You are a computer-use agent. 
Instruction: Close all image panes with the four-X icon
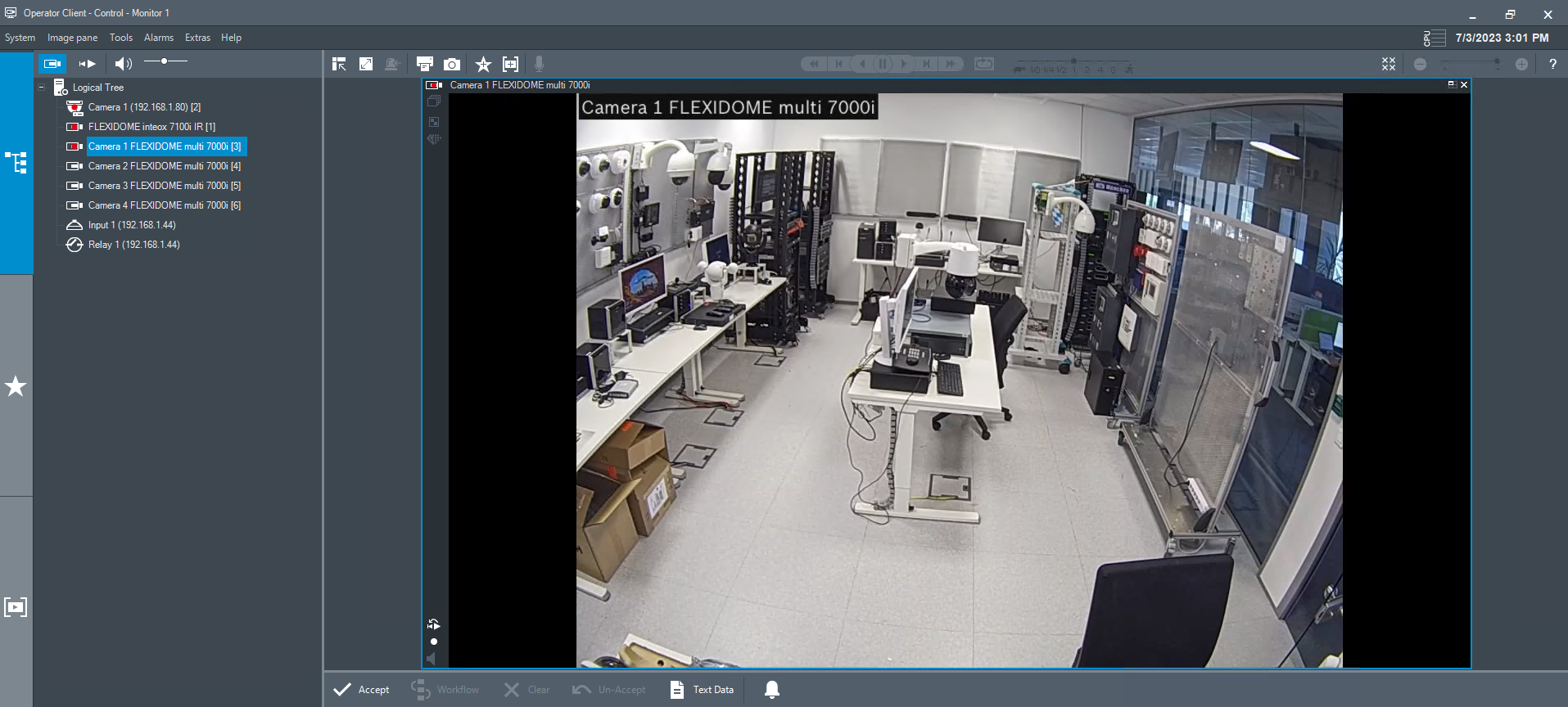click(x=1388, y=64)
